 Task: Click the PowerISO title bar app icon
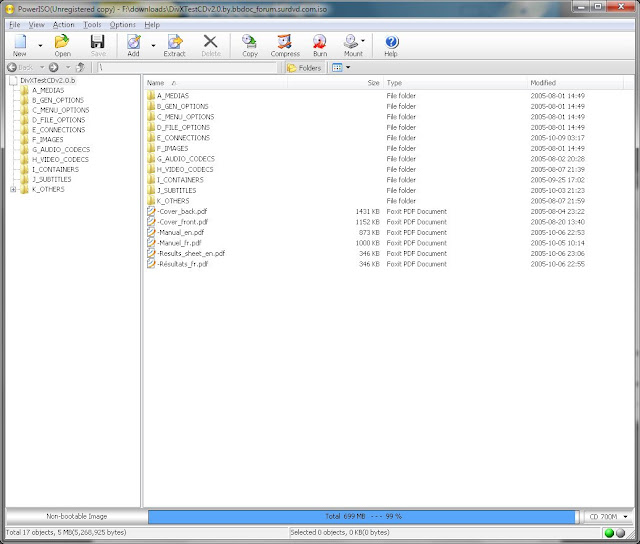[x=10, y=9]
